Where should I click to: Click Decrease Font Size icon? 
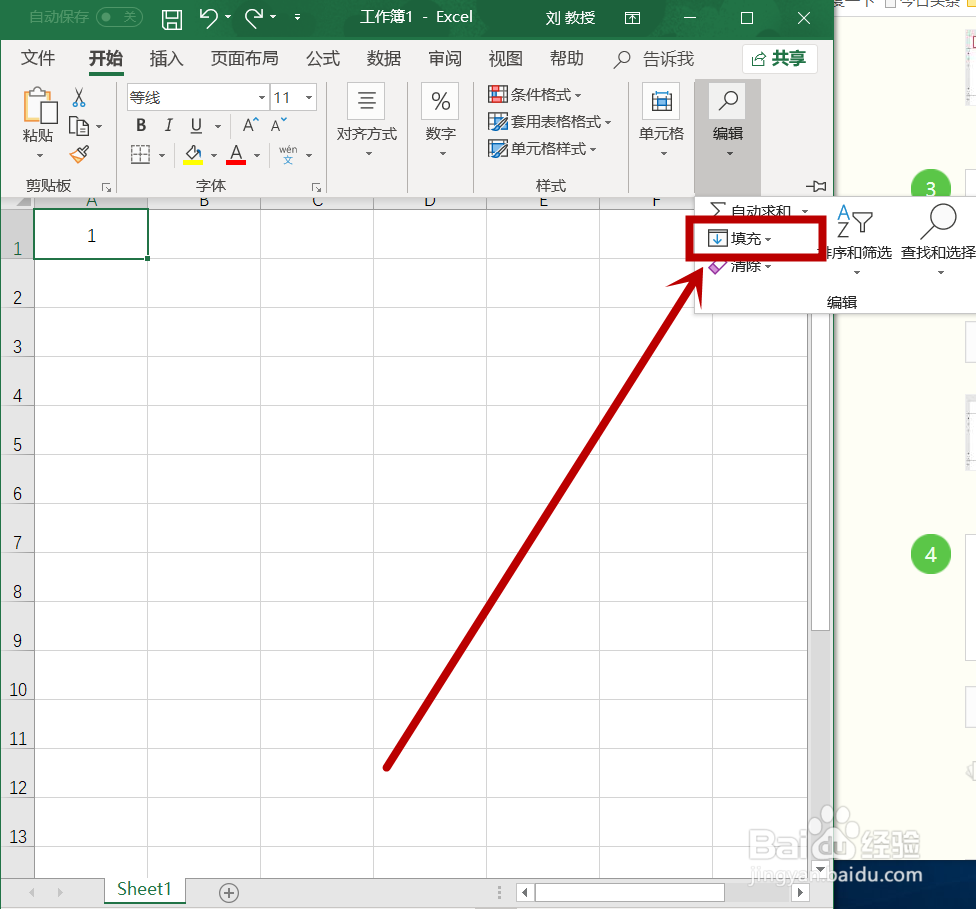[x=278, y=125]
